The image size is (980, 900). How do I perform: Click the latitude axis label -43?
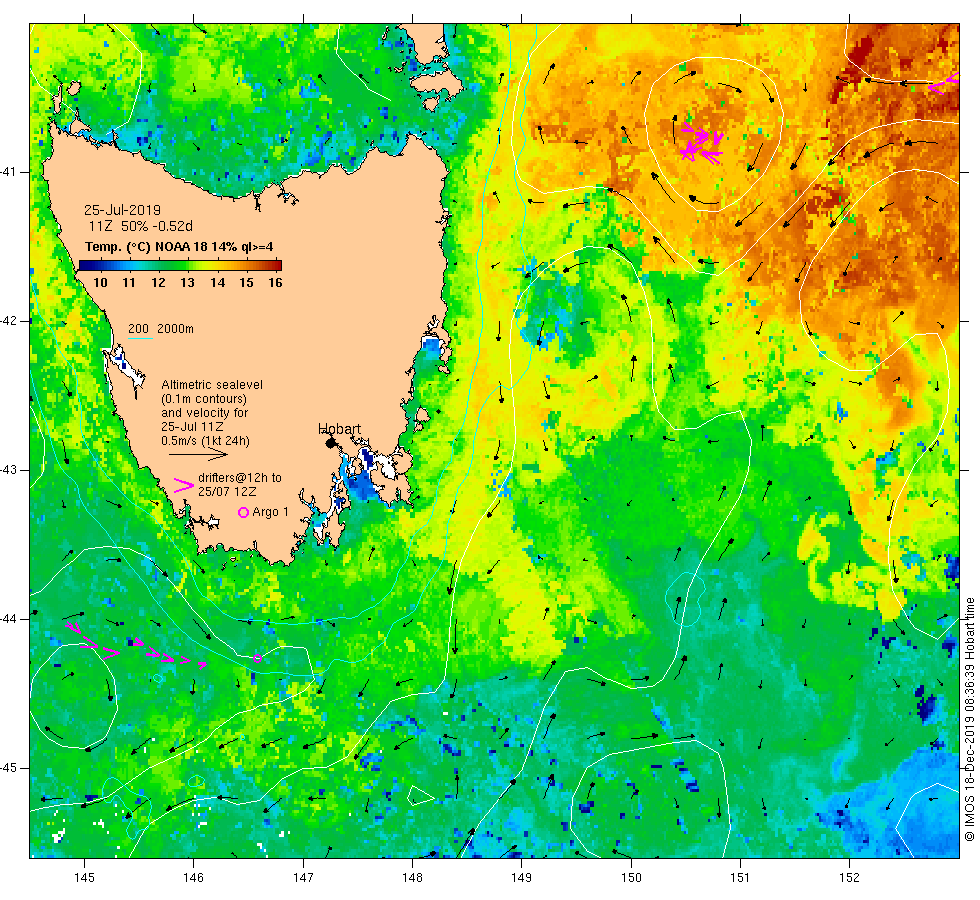[x=8, y=470]
